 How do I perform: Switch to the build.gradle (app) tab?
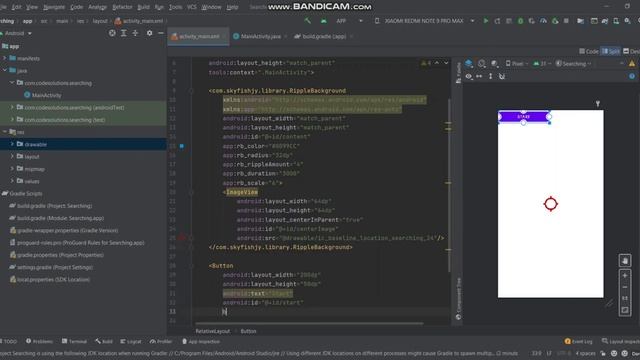(x=324, y=36)
